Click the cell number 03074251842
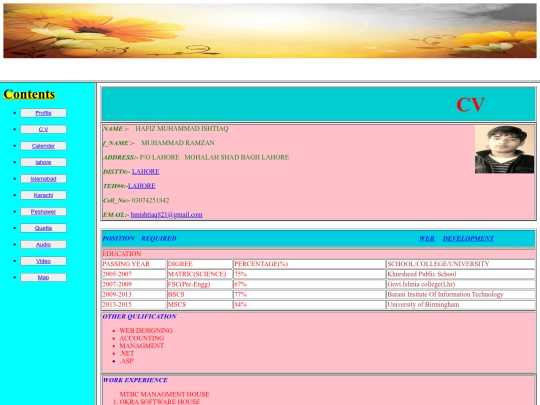 [150, 200]
